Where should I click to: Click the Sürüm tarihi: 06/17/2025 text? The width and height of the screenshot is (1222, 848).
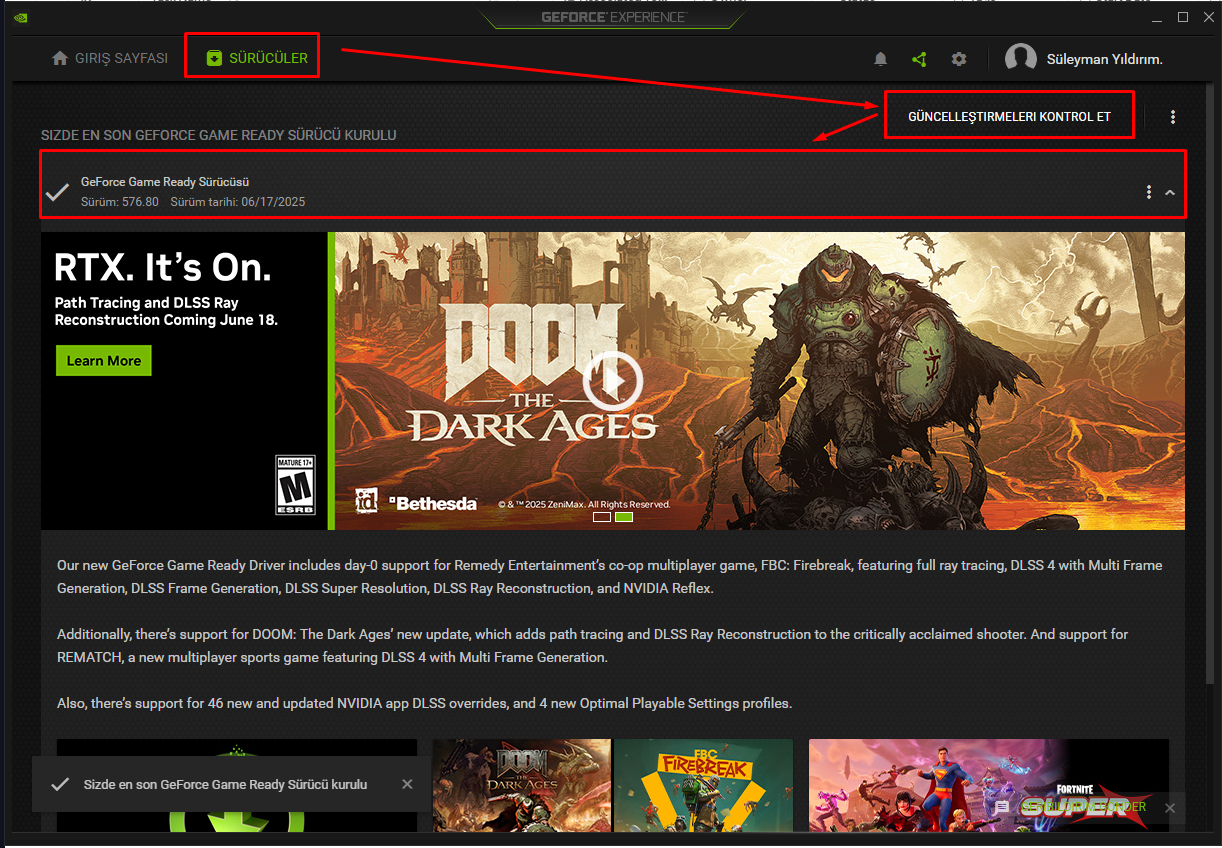(238, 202)
